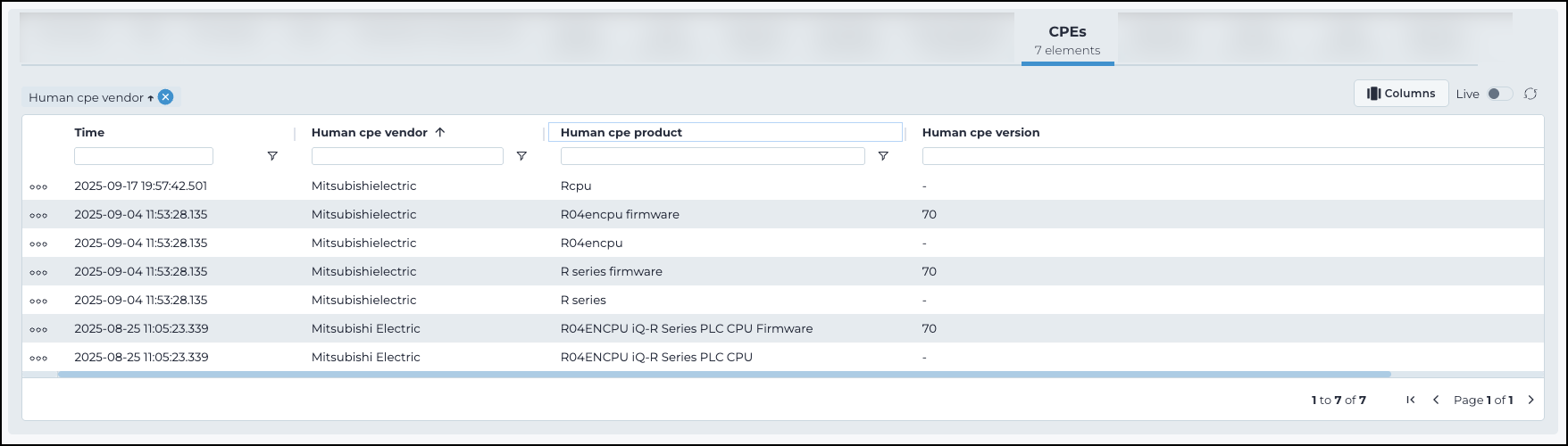Screen dimensions: 1568x446
Task: Select R04ENCPU iQ-R Series PLC CPU Firmware cell
Action: [x=687, y=328]
